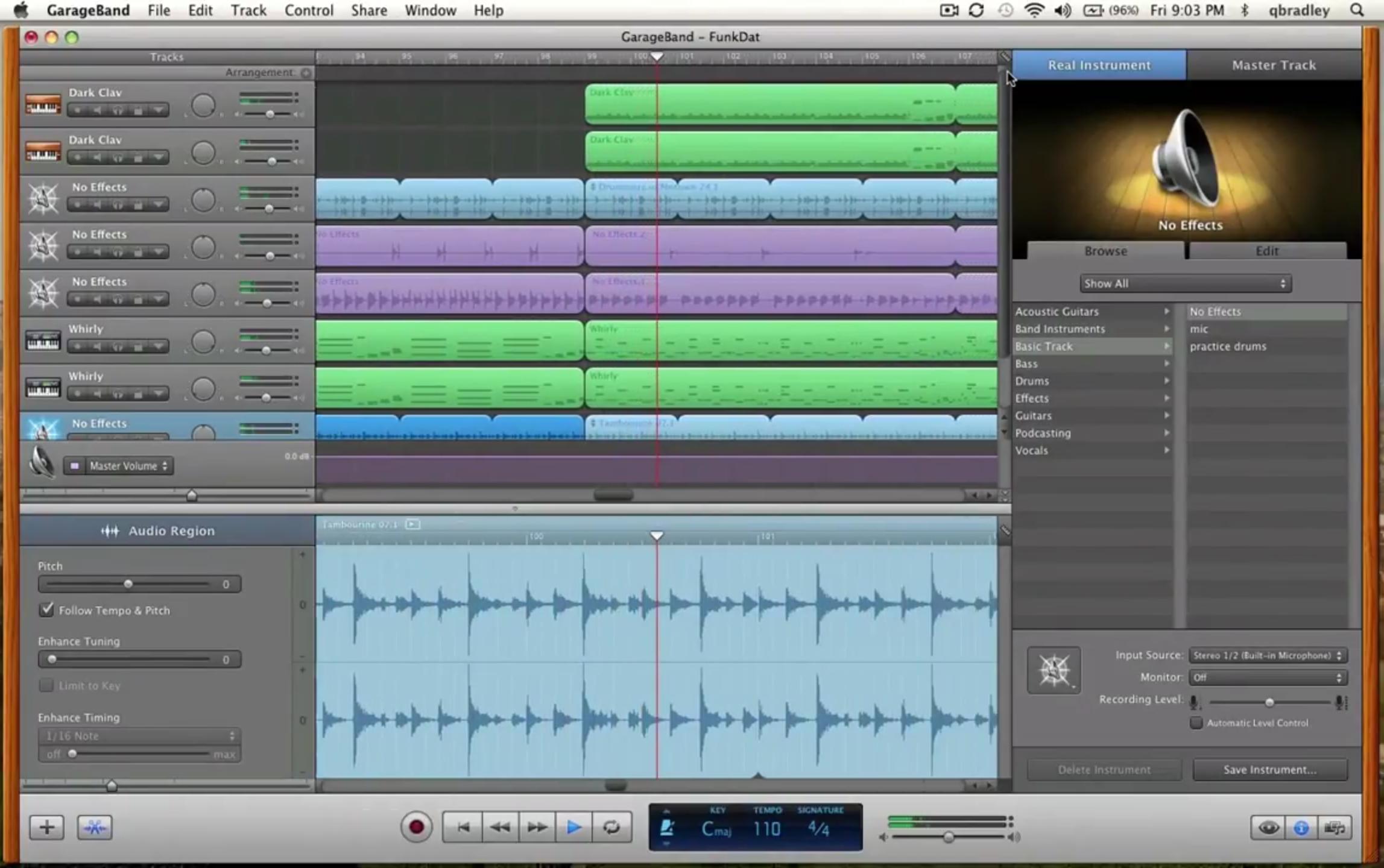
Task: Click the Rewind transport button
Action: (x=500, y=827)
